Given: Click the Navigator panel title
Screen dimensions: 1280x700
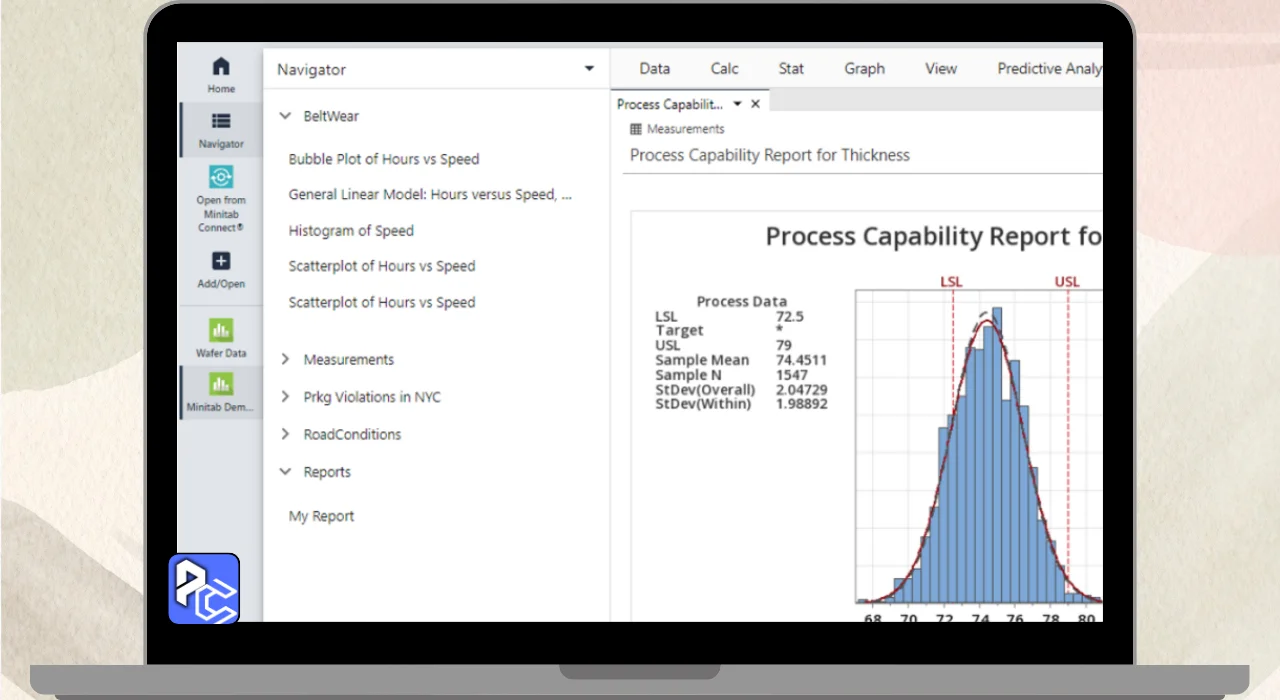Looking at the screenshot, I should 311,70.
